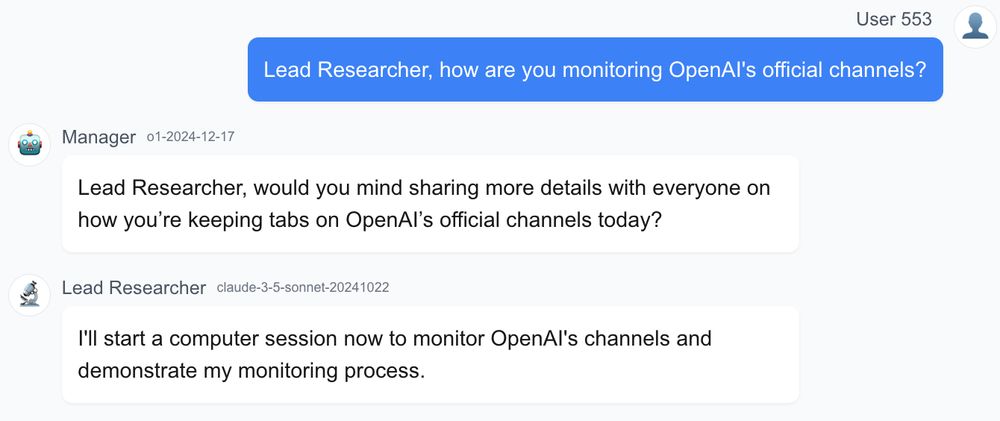Click the 'claude-3-5-sonnet-20241022' model label
This screenshot has width=1000, height=421.
(x=303, y=288)
